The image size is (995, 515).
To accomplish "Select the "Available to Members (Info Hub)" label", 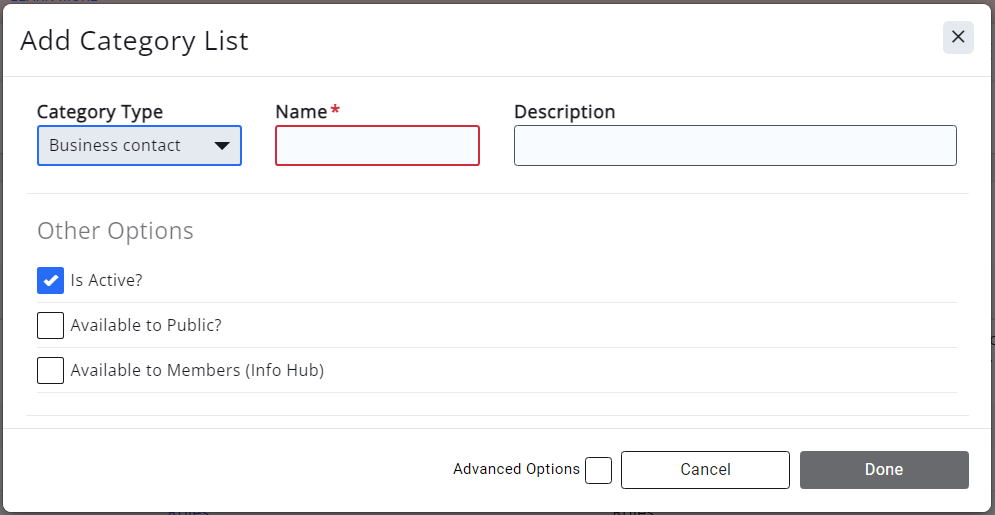I will 197,371.
